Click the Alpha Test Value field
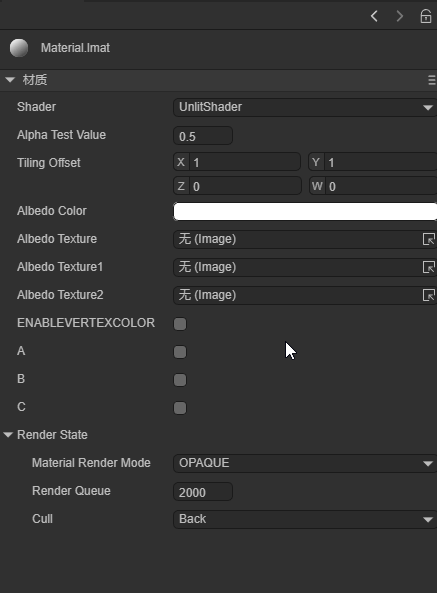437x593 pixels. click(x=203, y=135)
